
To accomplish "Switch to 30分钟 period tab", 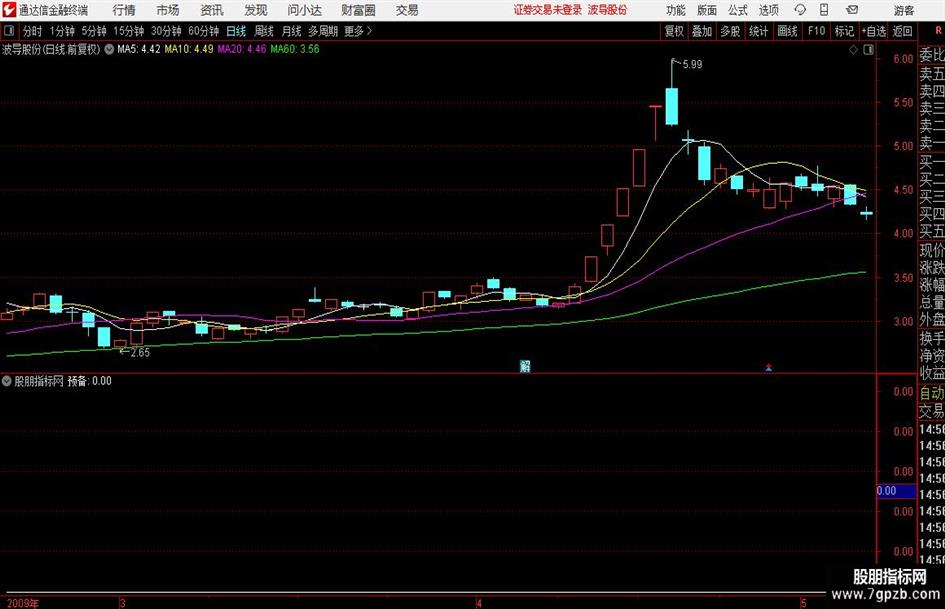I will tap(166, 31).
